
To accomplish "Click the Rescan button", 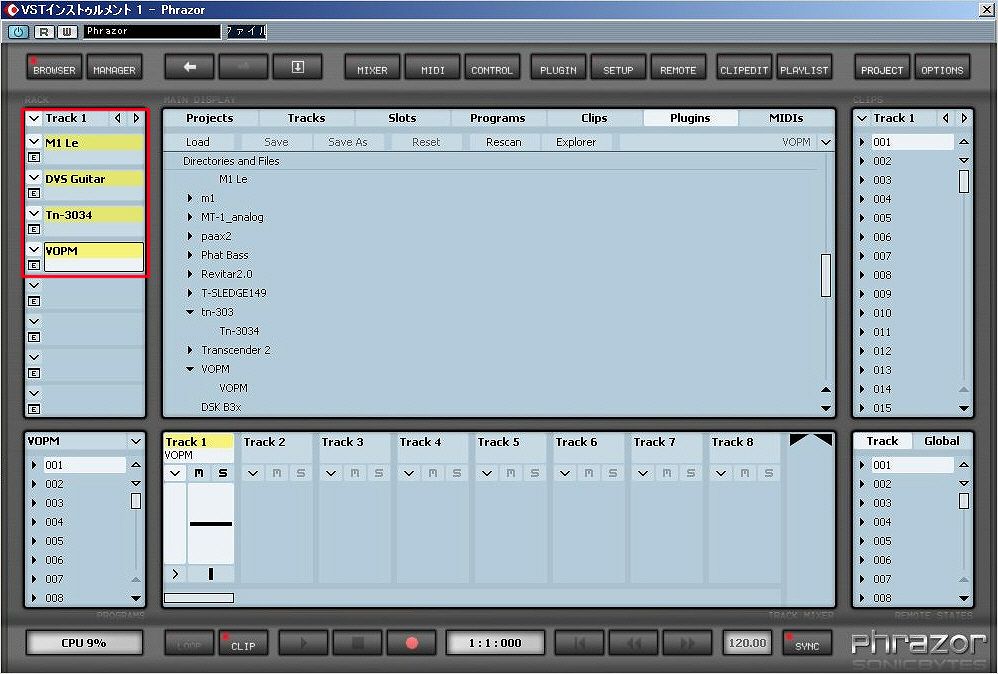I will click(503, 142).
